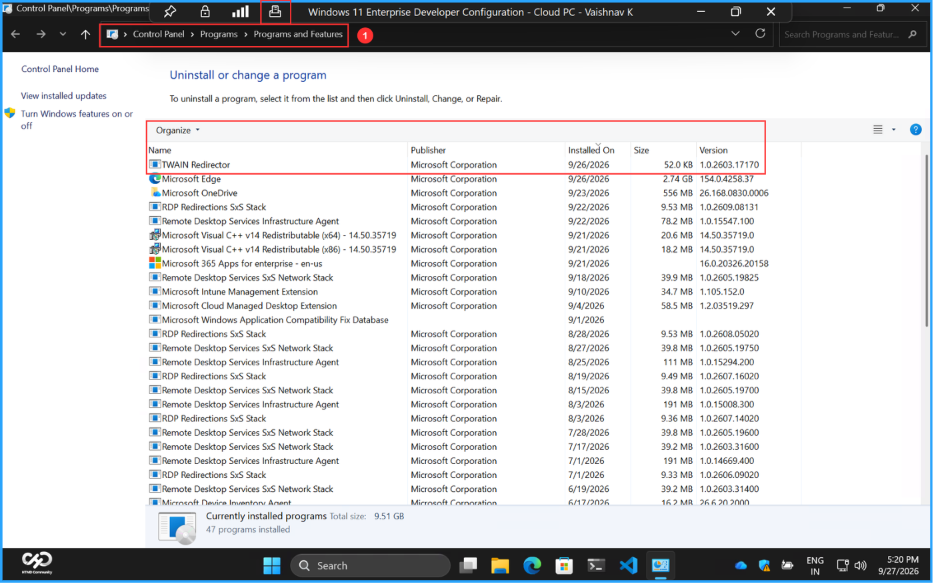Click Programs in the breadcrumb path
This screenshot has width=933, height=583.
click(218, 35)
